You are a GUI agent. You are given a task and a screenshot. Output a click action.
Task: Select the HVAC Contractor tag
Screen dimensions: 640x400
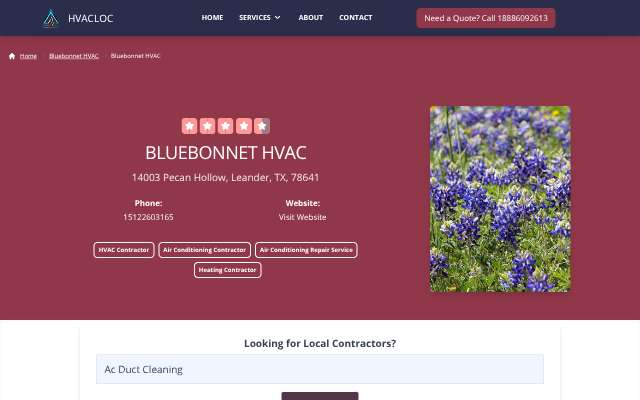click(x=124, y=250)
